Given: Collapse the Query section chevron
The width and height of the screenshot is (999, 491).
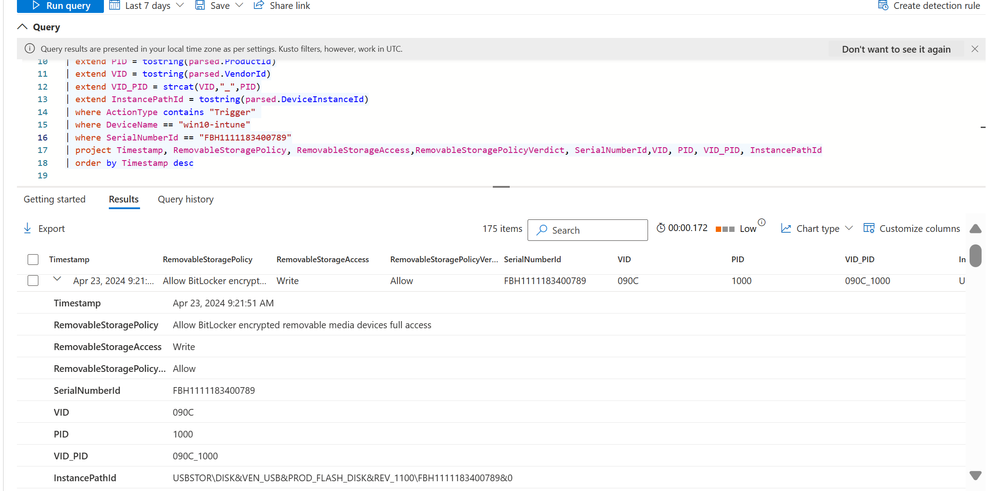Looking at the screenshot, I should (x=23, y=27).
